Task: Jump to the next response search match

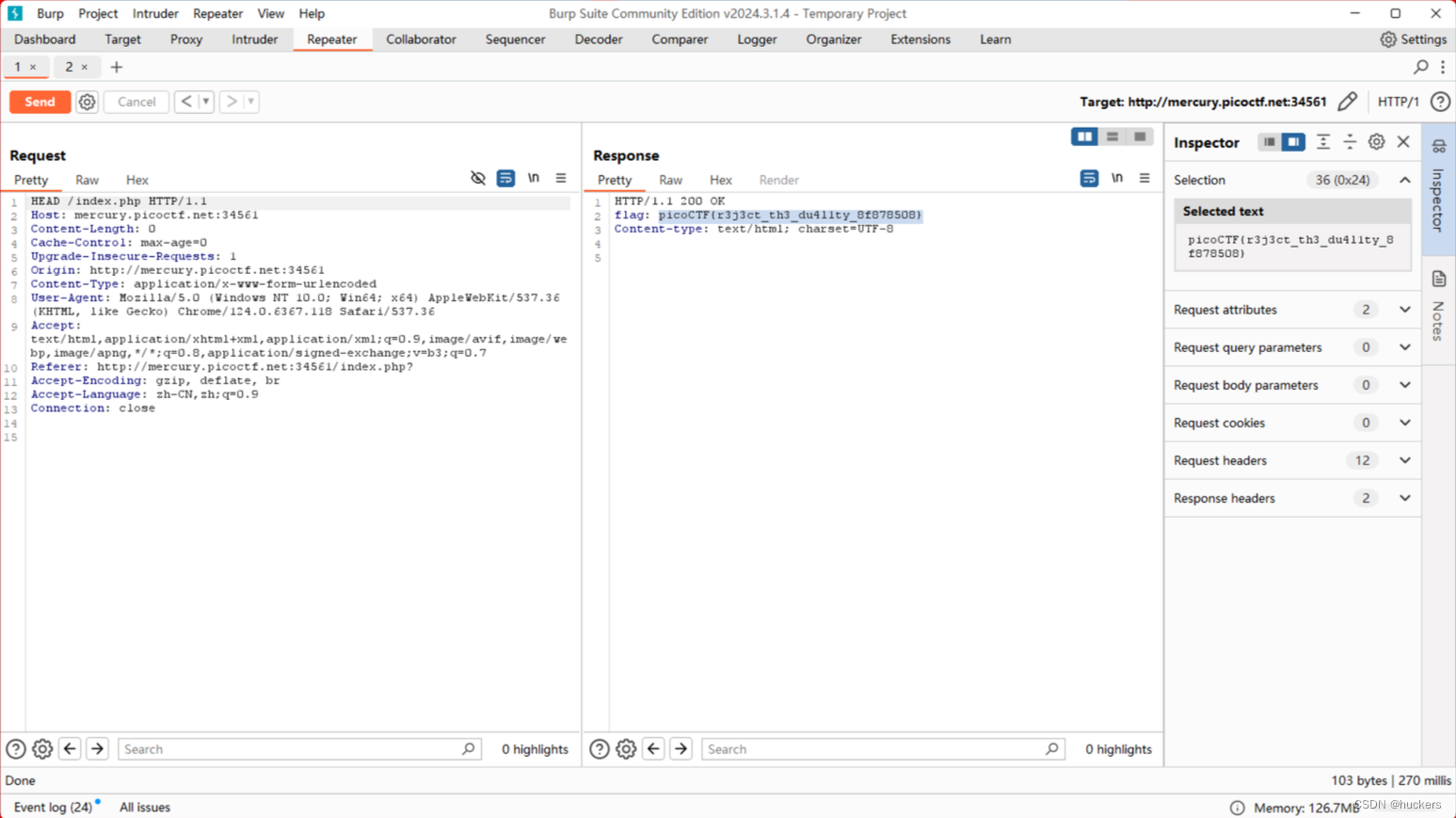Action: click(x=680, y=749)
